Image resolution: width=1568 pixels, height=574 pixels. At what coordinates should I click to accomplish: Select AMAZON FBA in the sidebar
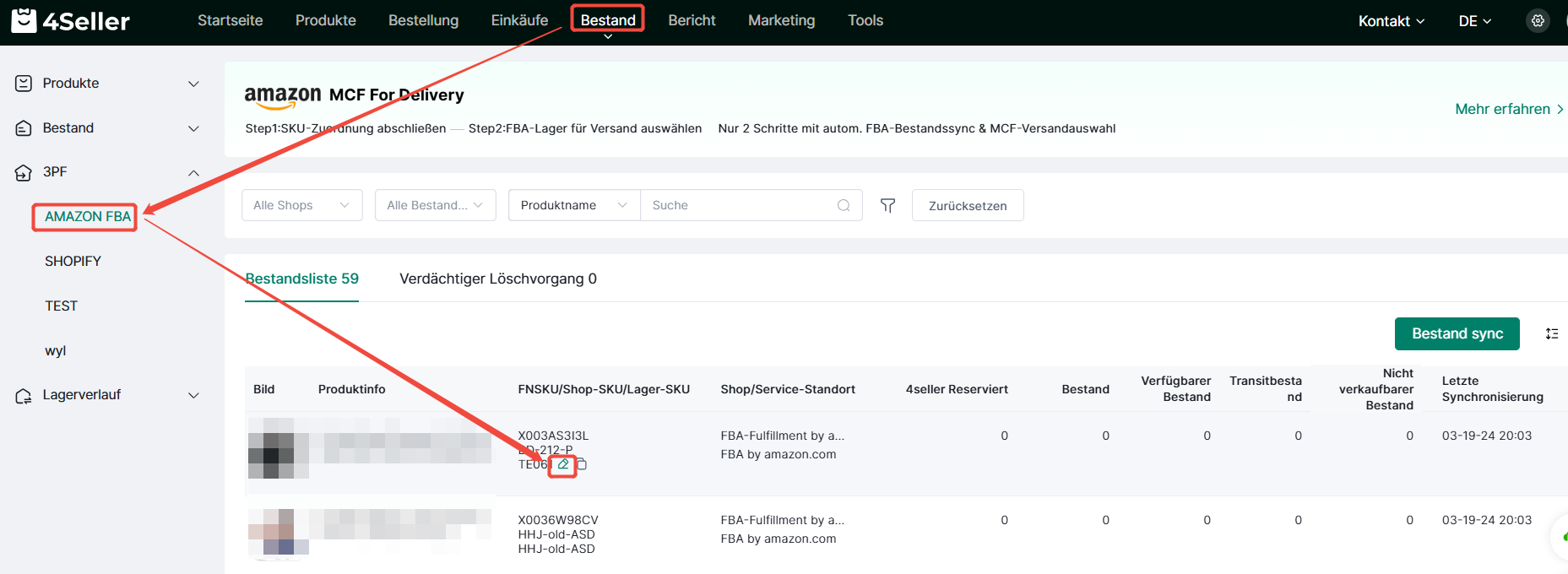coord(88,217)
